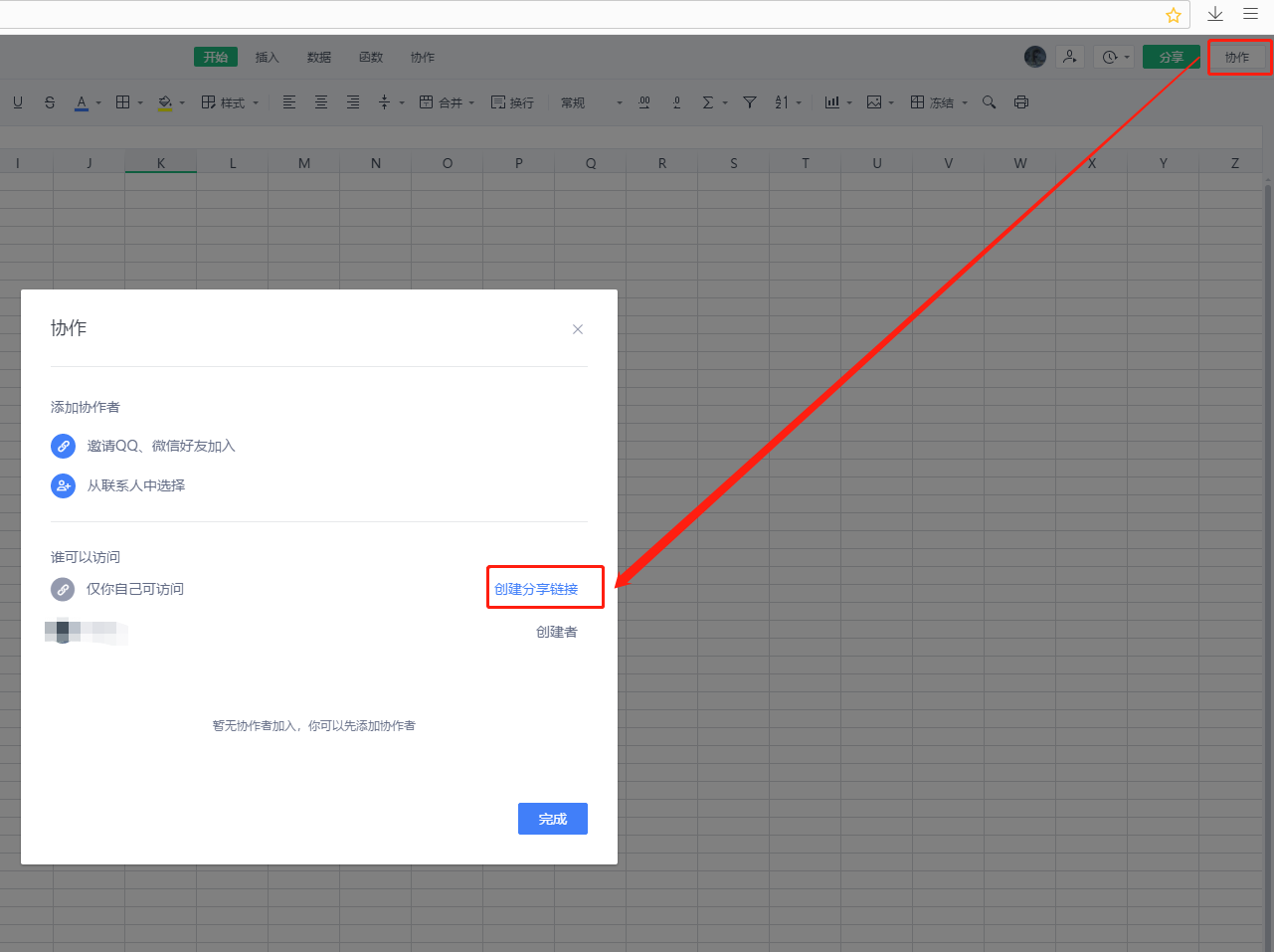Toggle underline formatting
The image size is (1274, 952).
(18, 102)
